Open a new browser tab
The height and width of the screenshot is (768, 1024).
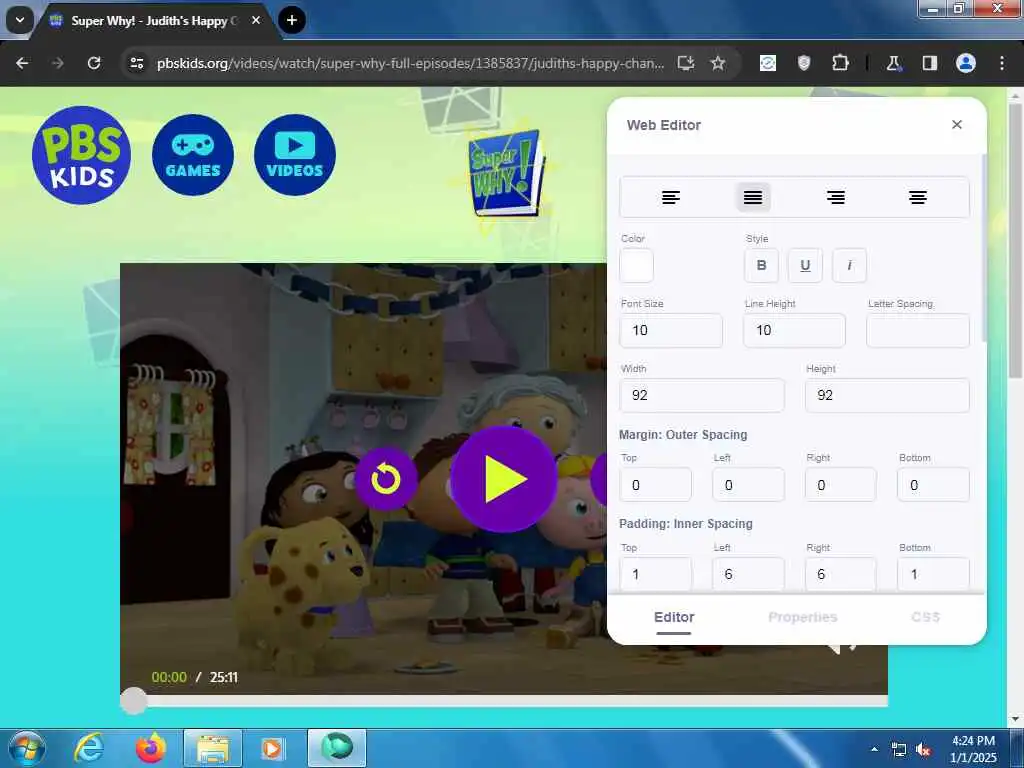[x=292, y=20]
